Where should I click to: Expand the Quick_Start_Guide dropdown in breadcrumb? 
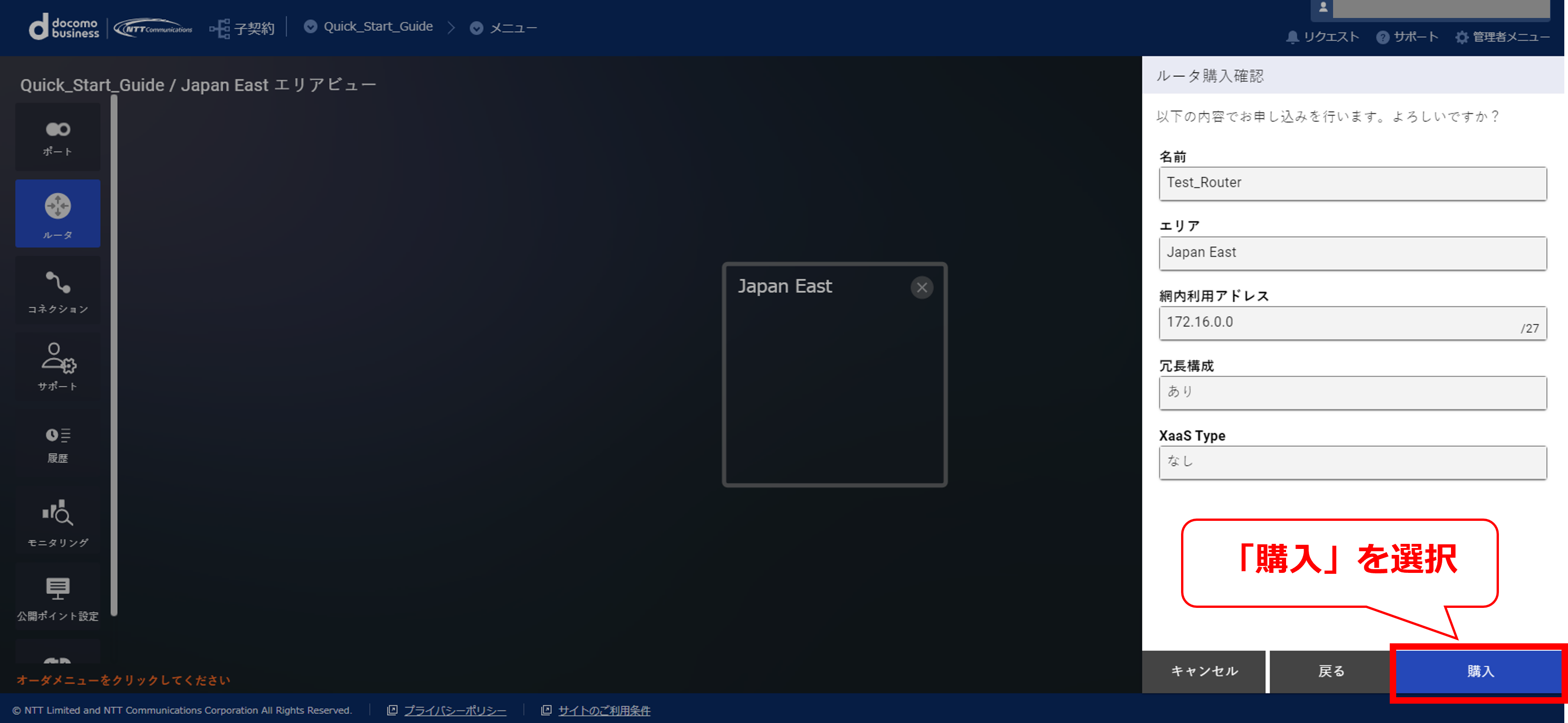point(310,27)
